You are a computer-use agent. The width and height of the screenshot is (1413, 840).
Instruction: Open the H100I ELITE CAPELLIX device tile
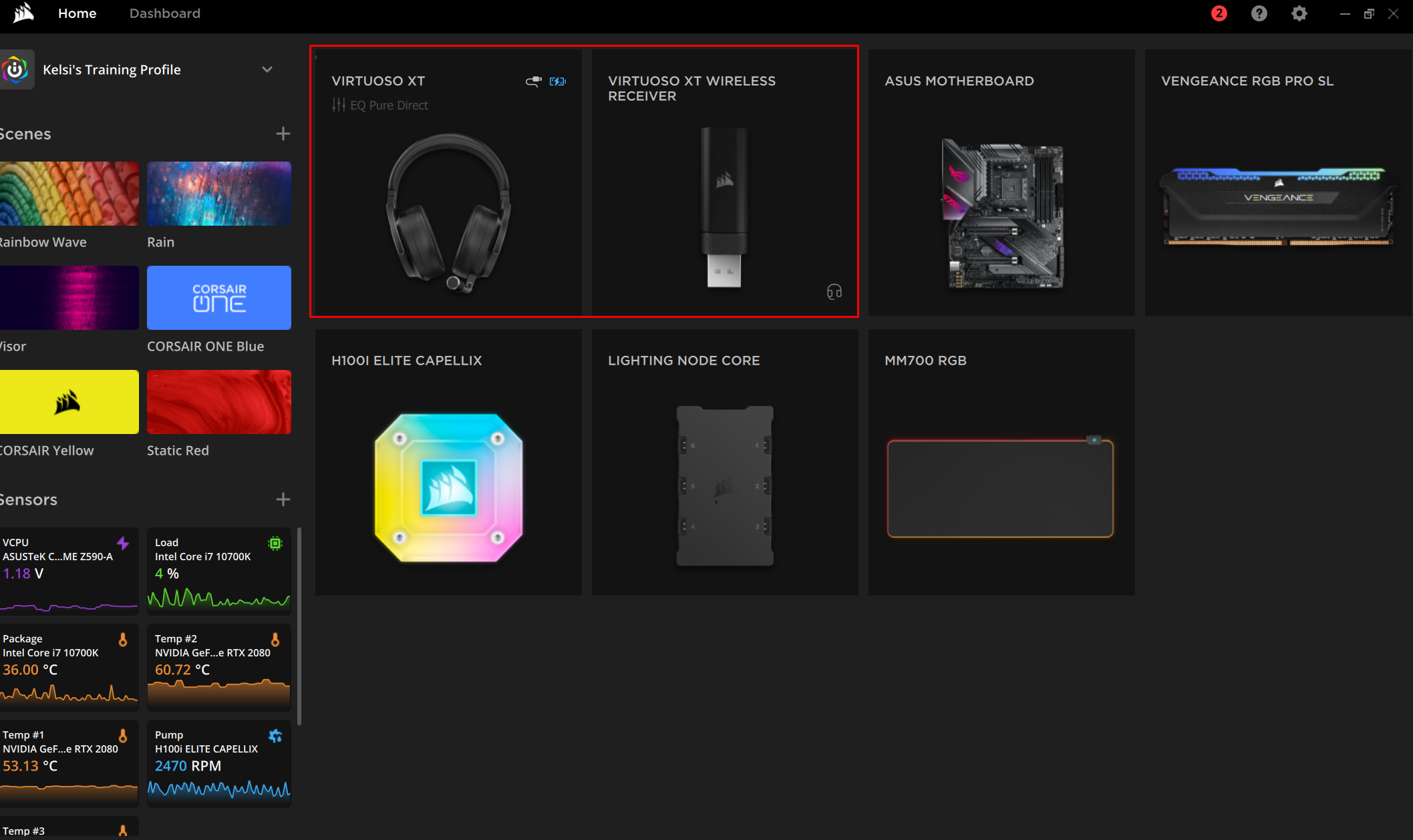tap(448, 462)
